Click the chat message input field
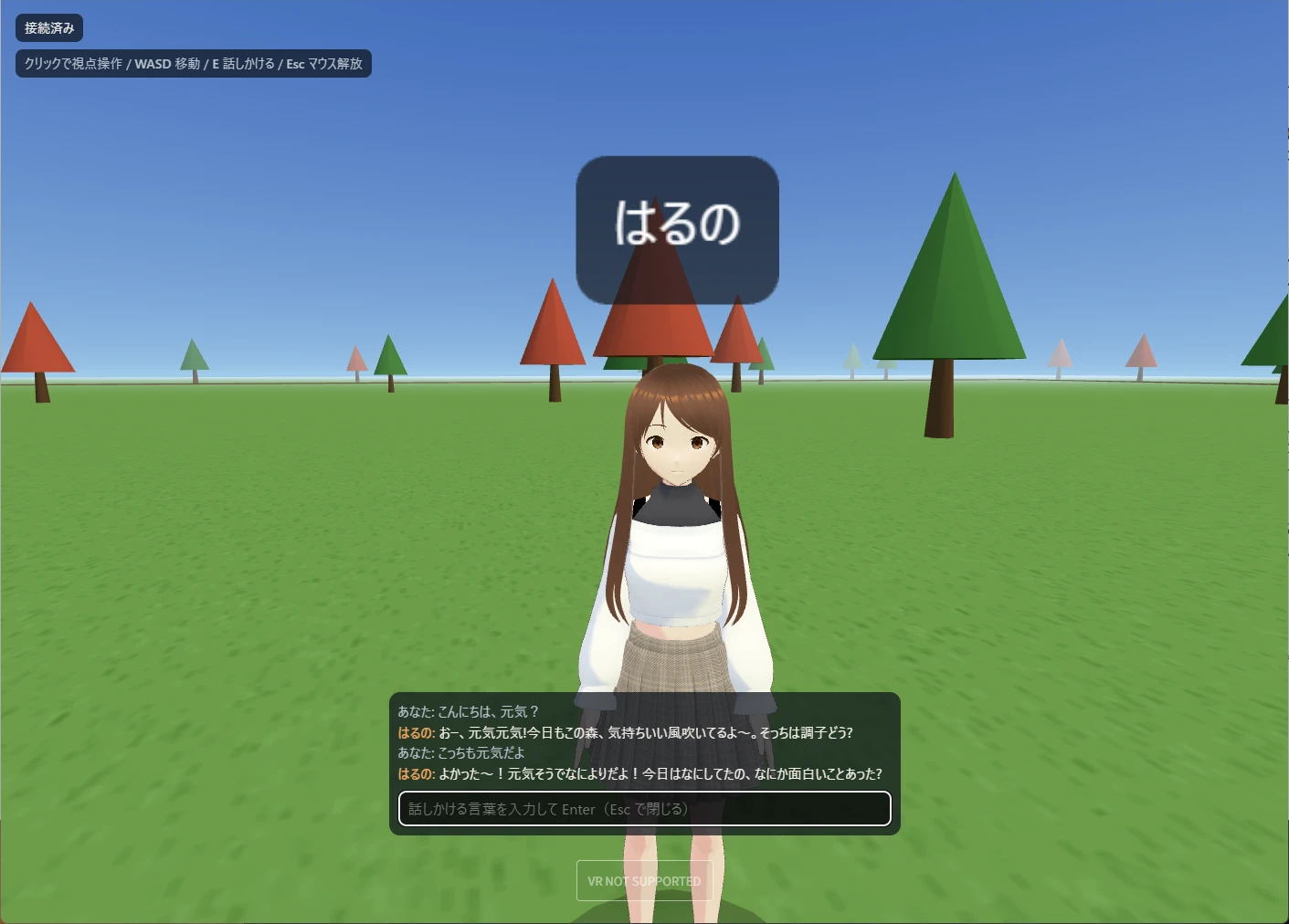The image size is (1289, 924). pyautogui.click(x=644, y=808)
